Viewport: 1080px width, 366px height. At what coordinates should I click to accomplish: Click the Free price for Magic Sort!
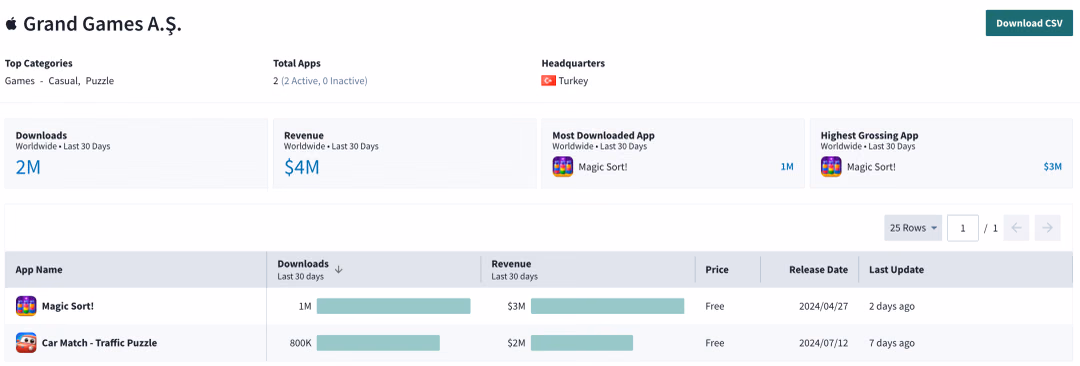[x=715, y=306]
